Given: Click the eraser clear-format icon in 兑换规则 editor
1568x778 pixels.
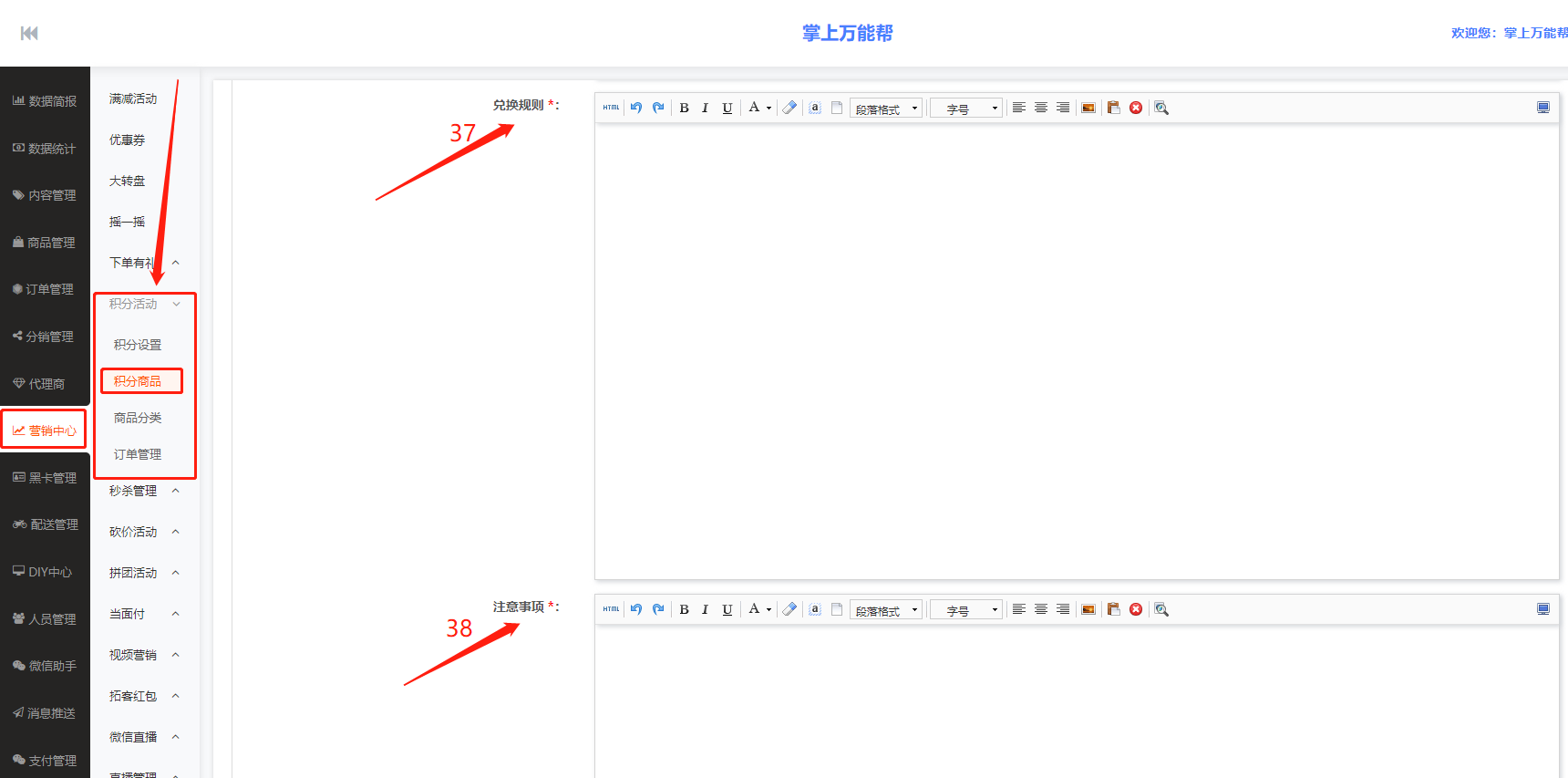Looking at the screenshot, I should tap(789, 108).
